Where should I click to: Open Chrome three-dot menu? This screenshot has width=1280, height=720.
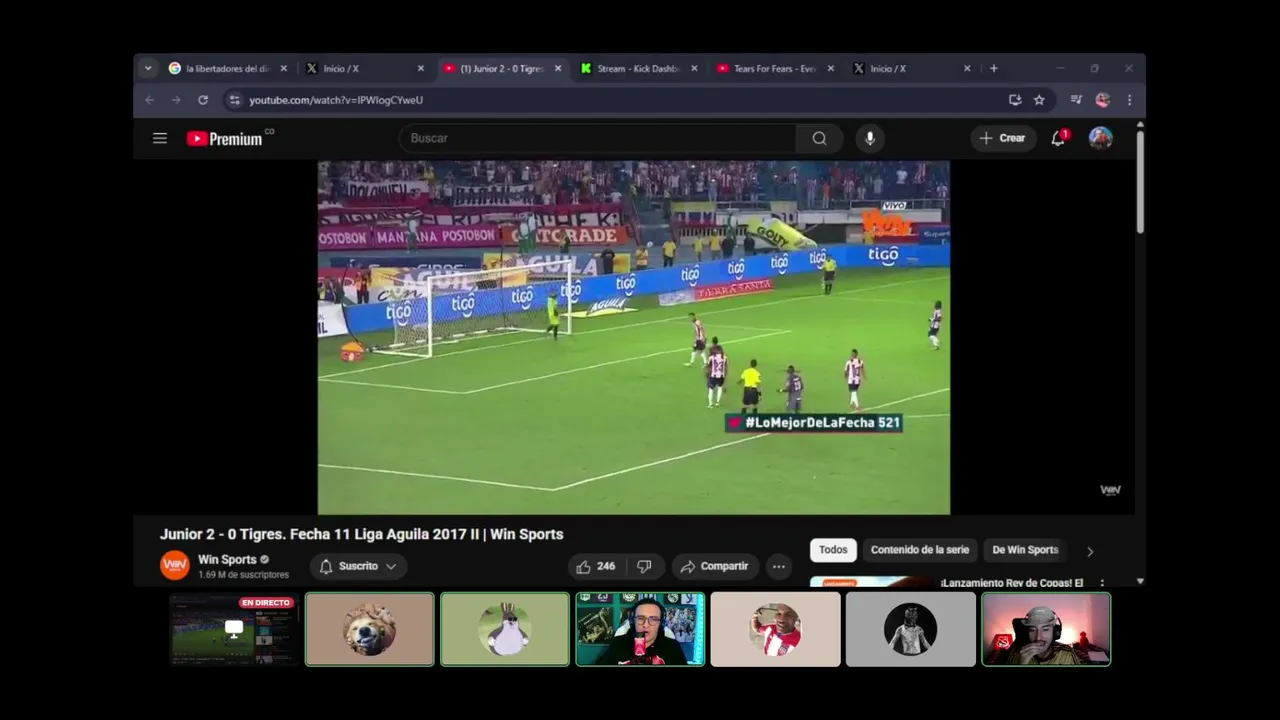tap(1129, 100)
